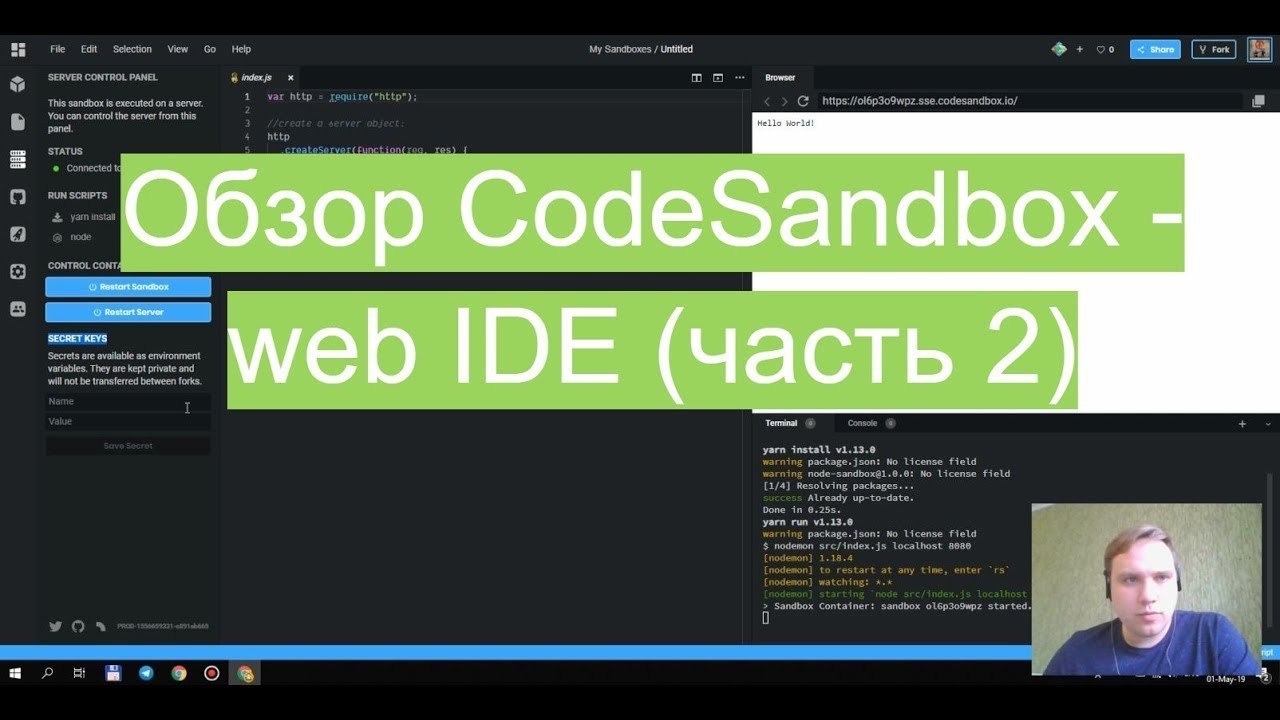Run the yarn install script
1280x720 pixels.
point(84,216)
